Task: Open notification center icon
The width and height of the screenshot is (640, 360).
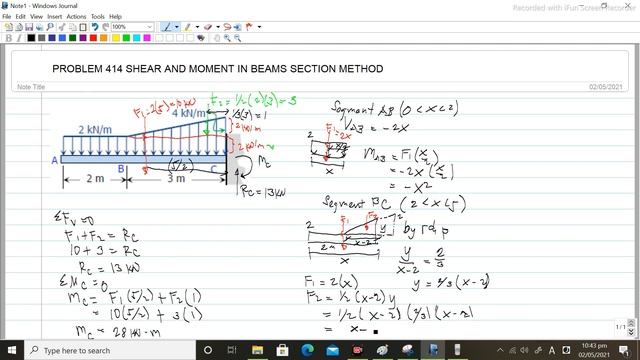Action: click(x=624, y=350)
